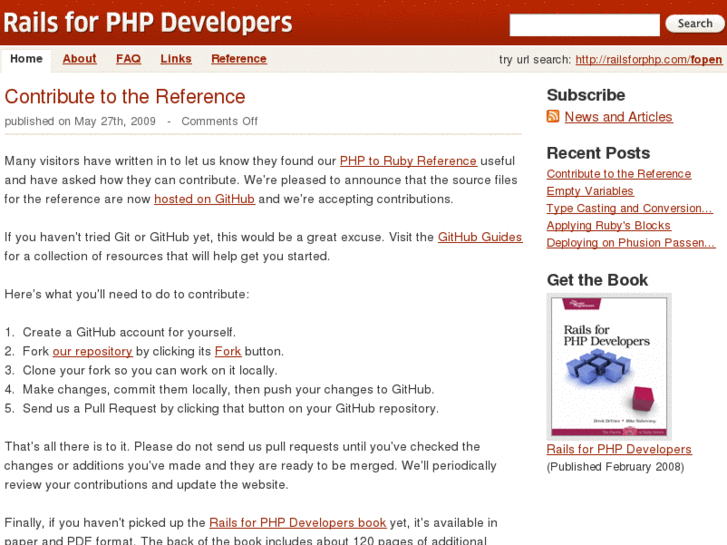This screenshot has height=545, width=727.
Task: Open the Rails for PHP Developers book link in article
Action: click(x=298, y=523)
